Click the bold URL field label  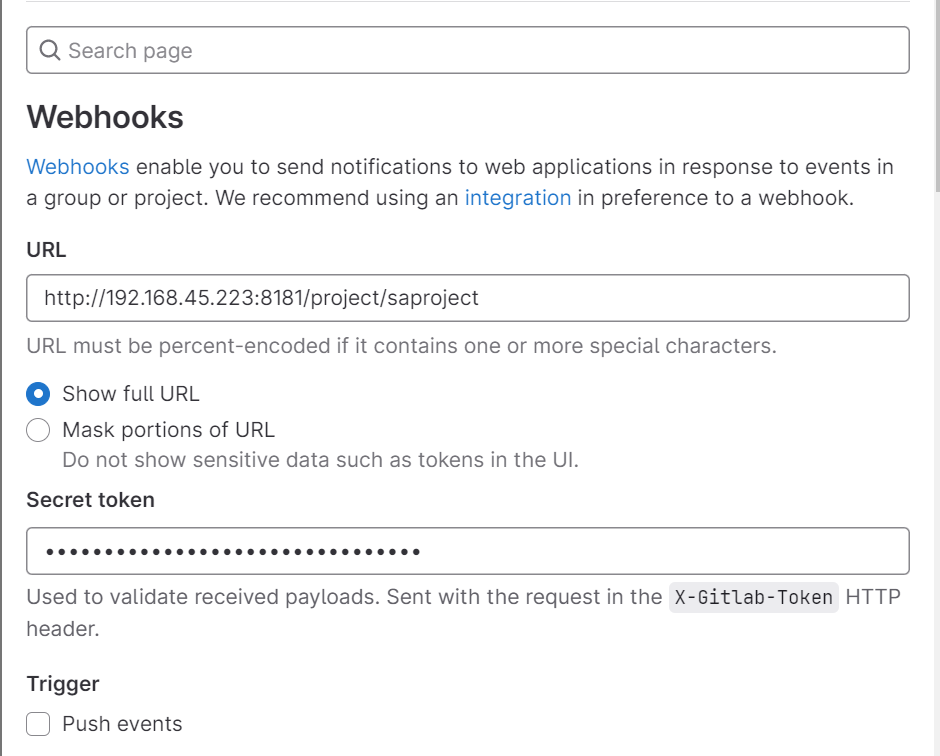(46, 250)
